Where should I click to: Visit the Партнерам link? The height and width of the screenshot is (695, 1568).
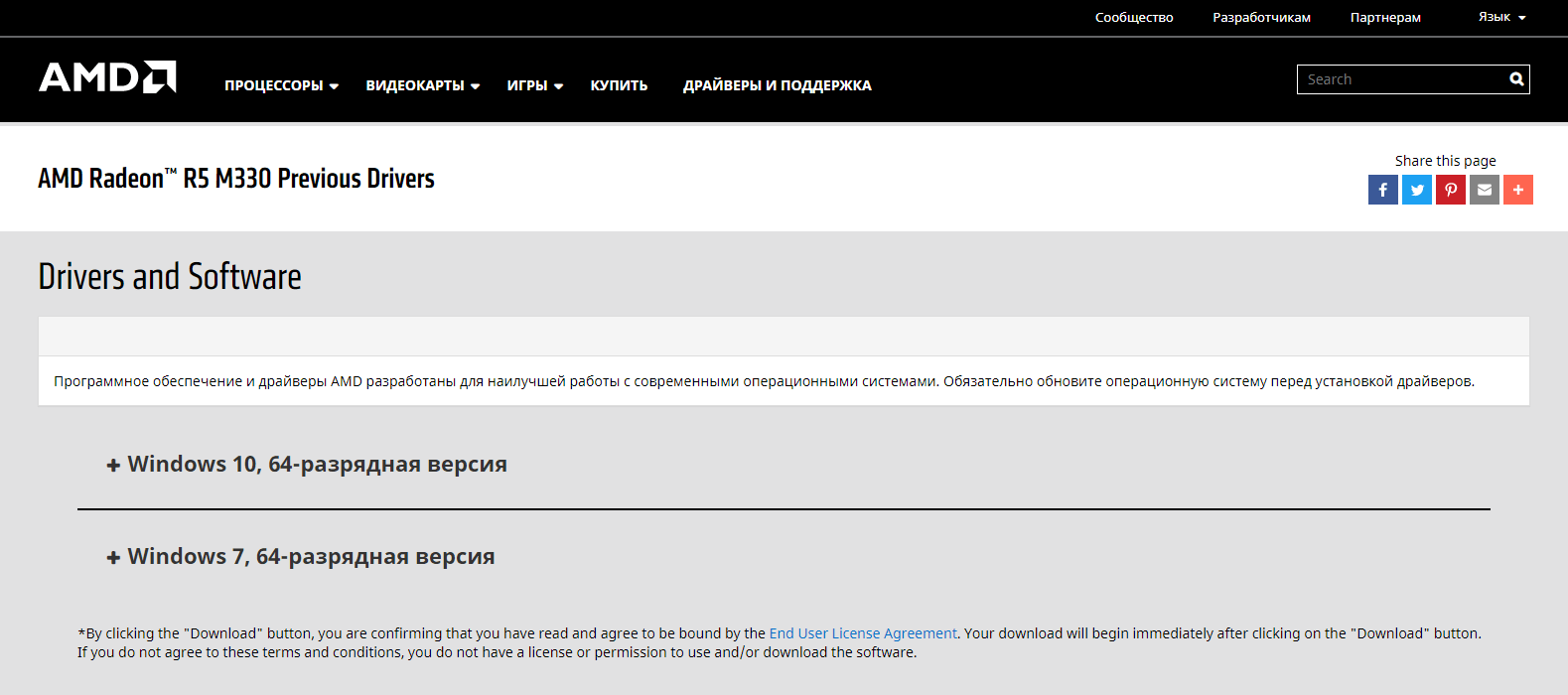(x=1384, y=17)
